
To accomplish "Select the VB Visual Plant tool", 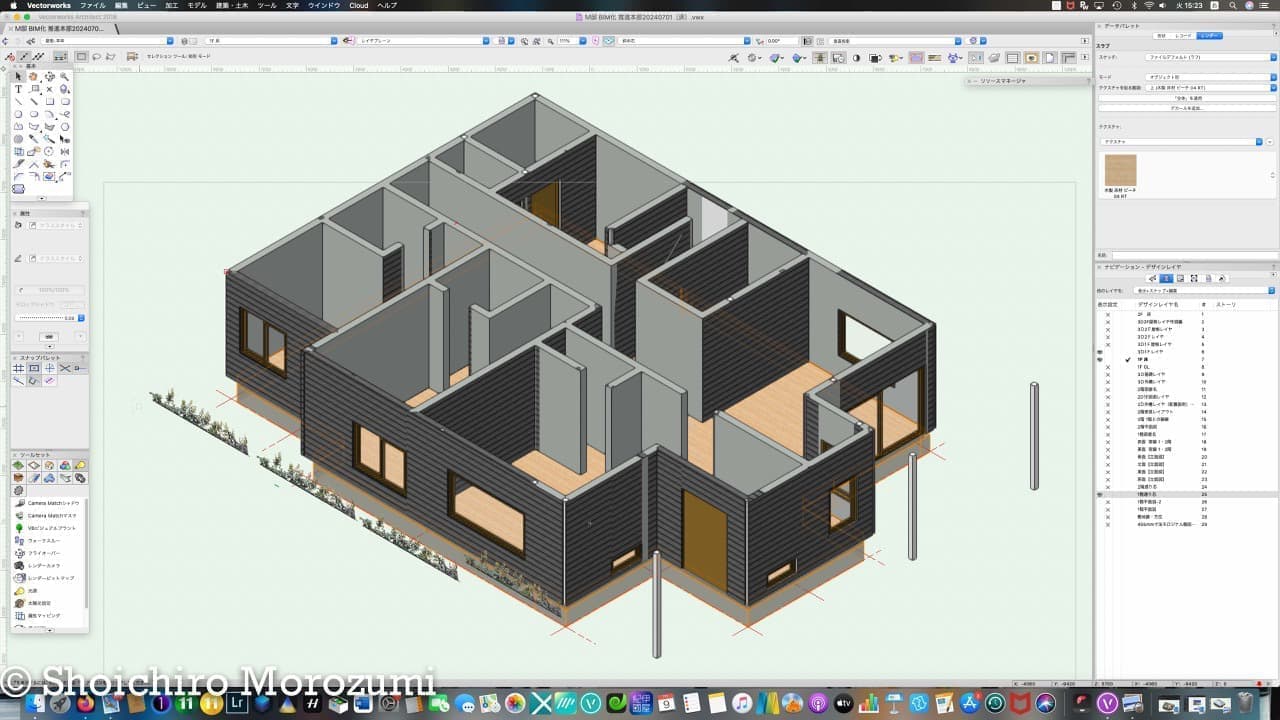I will pyautogui.click(x=48, y=528).
